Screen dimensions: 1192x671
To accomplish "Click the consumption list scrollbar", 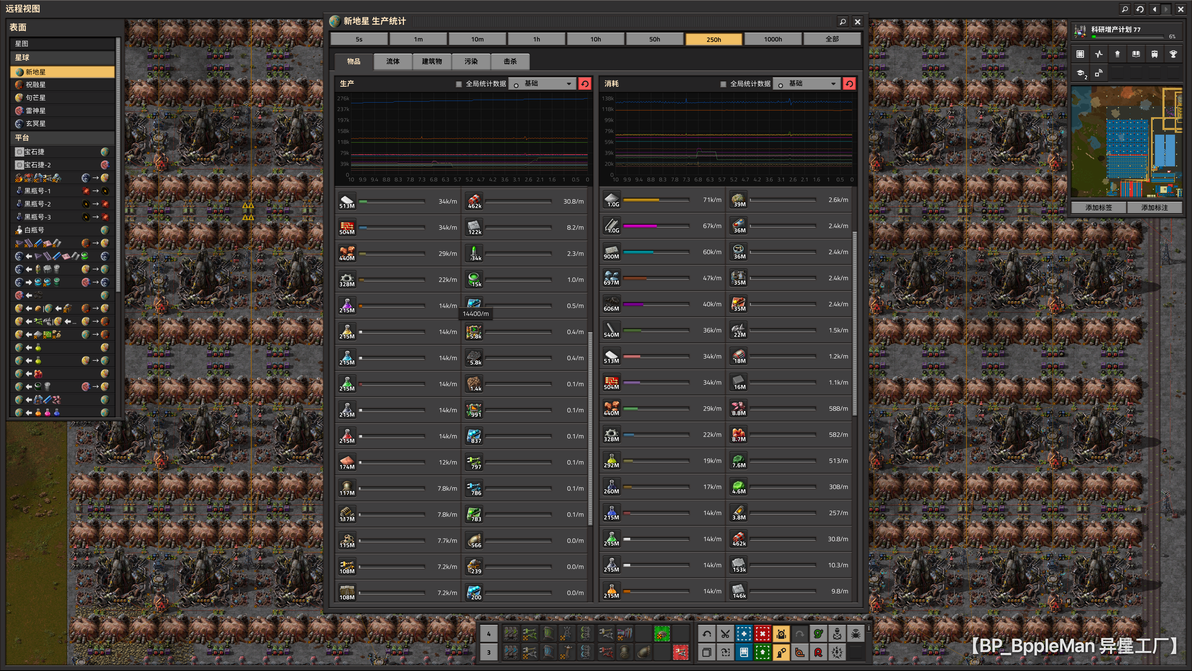I will (854, 323).
